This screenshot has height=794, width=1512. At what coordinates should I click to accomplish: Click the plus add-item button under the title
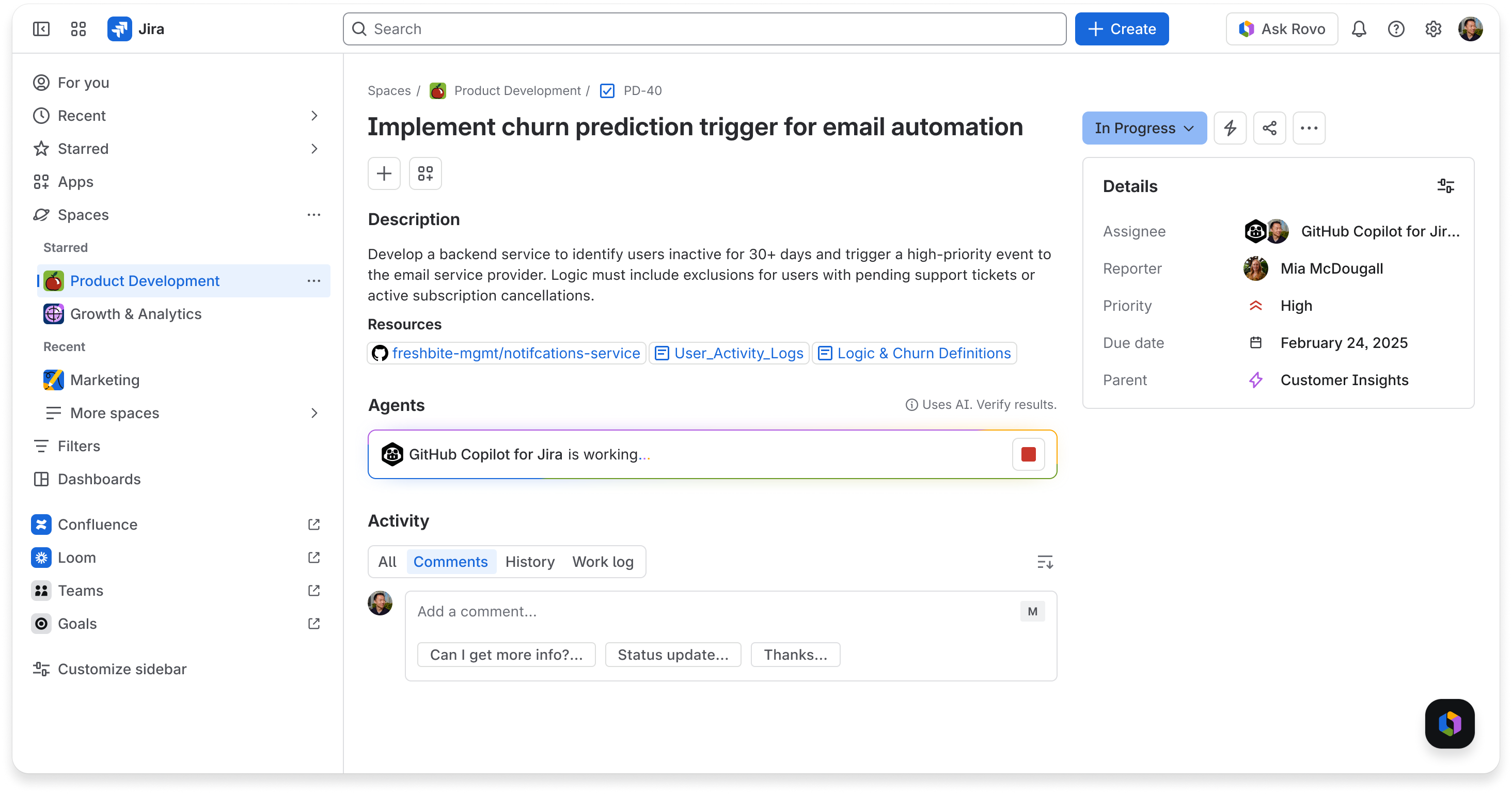pyautogui.click(x=384, y=173)
